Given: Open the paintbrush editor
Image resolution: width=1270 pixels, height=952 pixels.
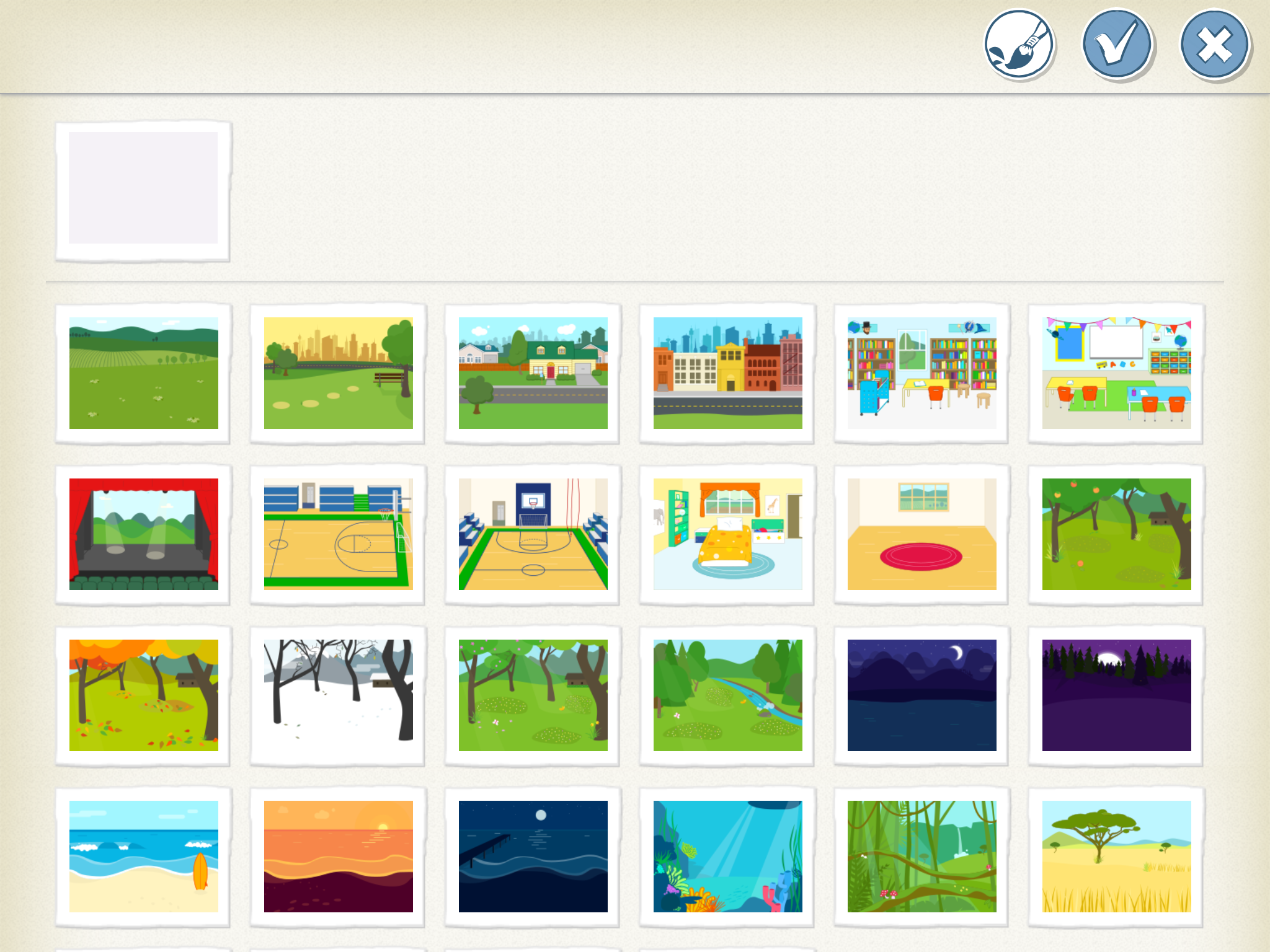Looking at the screenshot, I should point(1019,45).
